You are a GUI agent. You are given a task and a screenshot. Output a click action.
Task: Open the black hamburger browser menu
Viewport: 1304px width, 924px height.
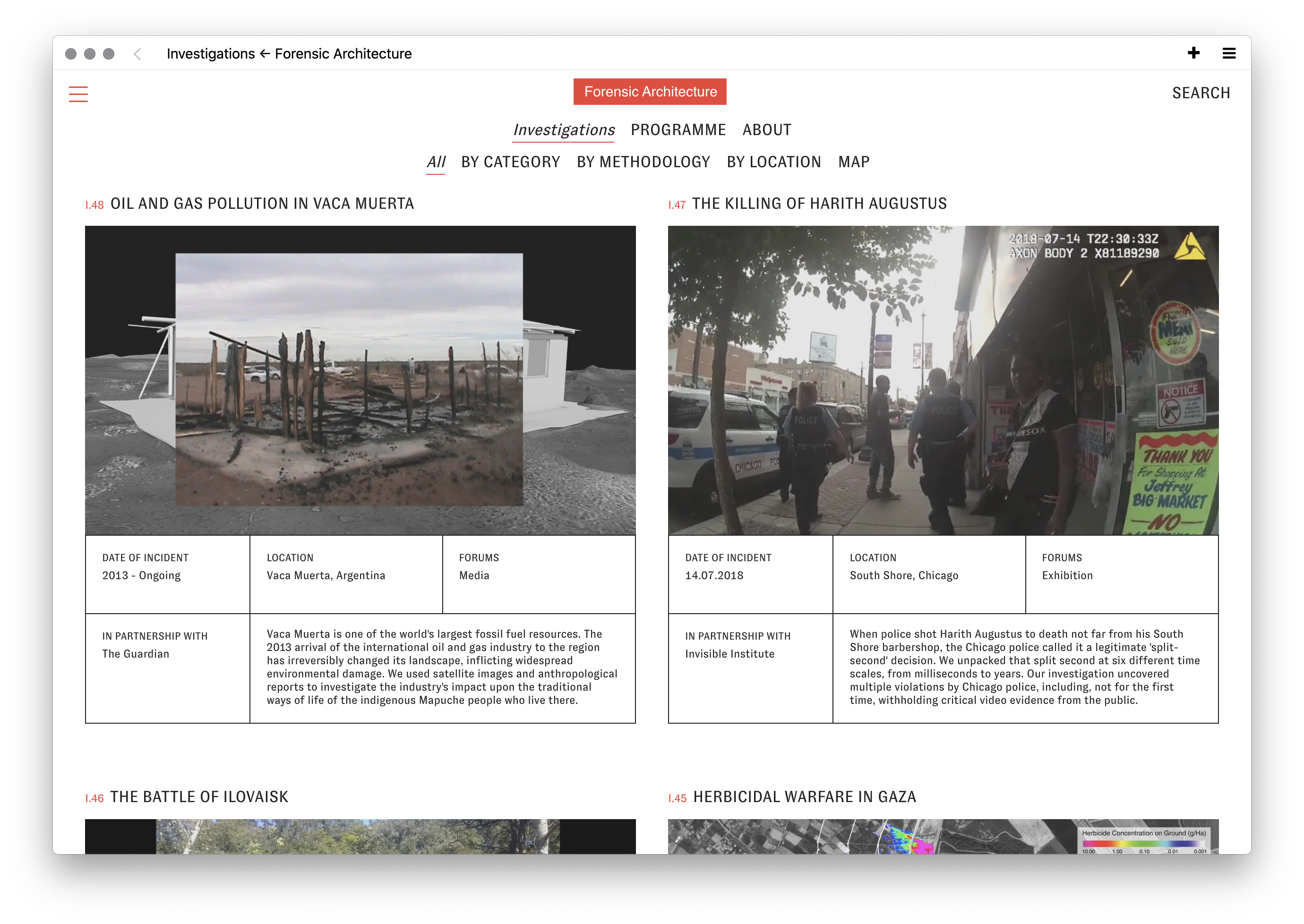(1229, 53)
